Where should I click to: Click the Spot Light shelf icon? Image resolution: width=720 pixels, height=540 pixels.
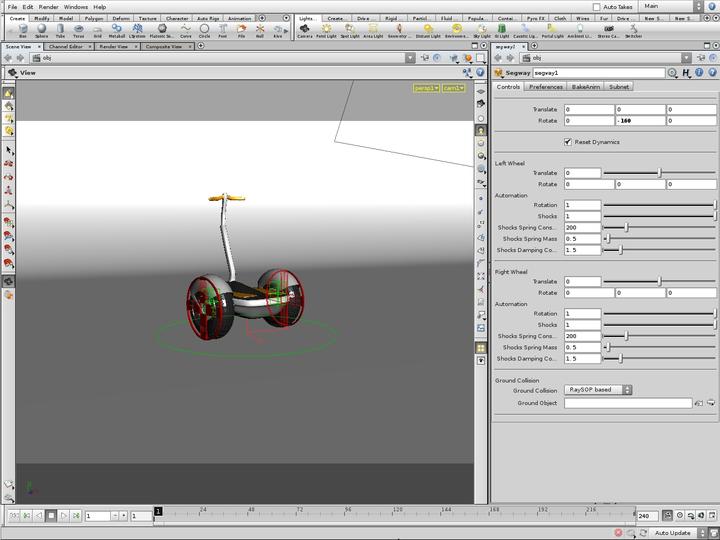pyautogui.click(x=349, y=30)
